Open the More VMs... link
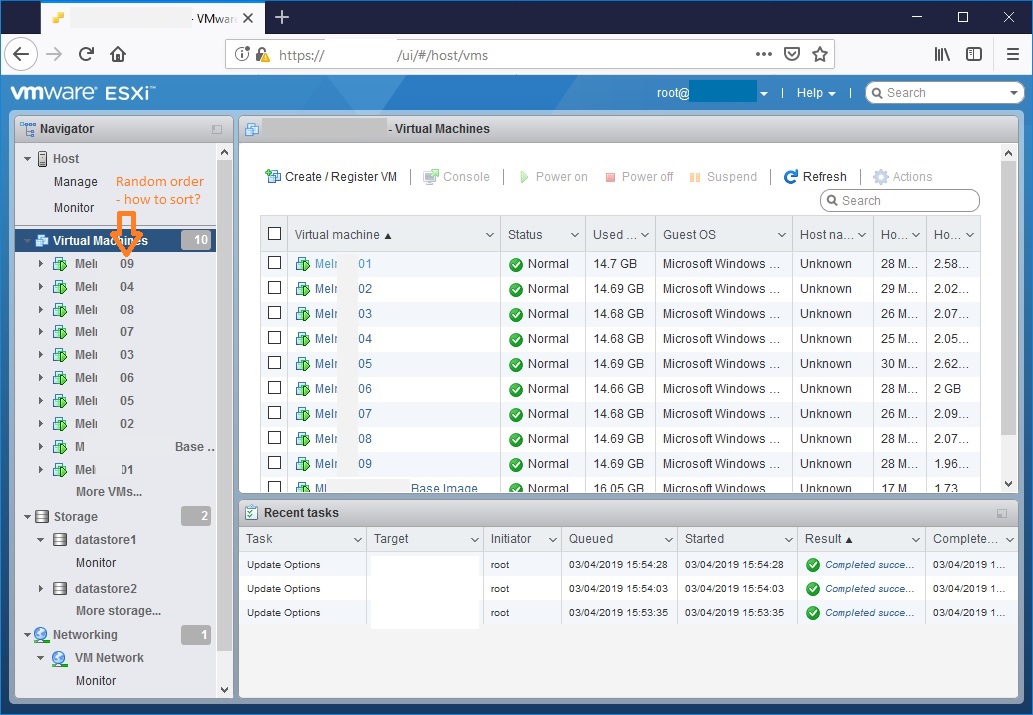The width and height of the screenshot is (1033, 715). pos(109,492)
